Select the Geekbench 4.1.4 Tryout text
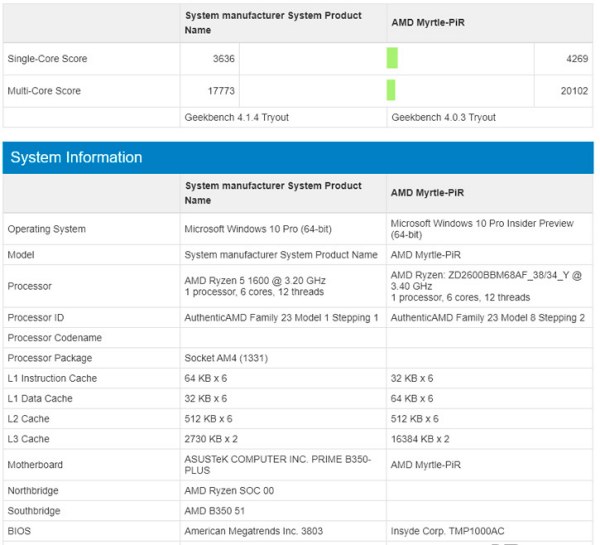Screen dimensions: 600x545 click(236, 117)
